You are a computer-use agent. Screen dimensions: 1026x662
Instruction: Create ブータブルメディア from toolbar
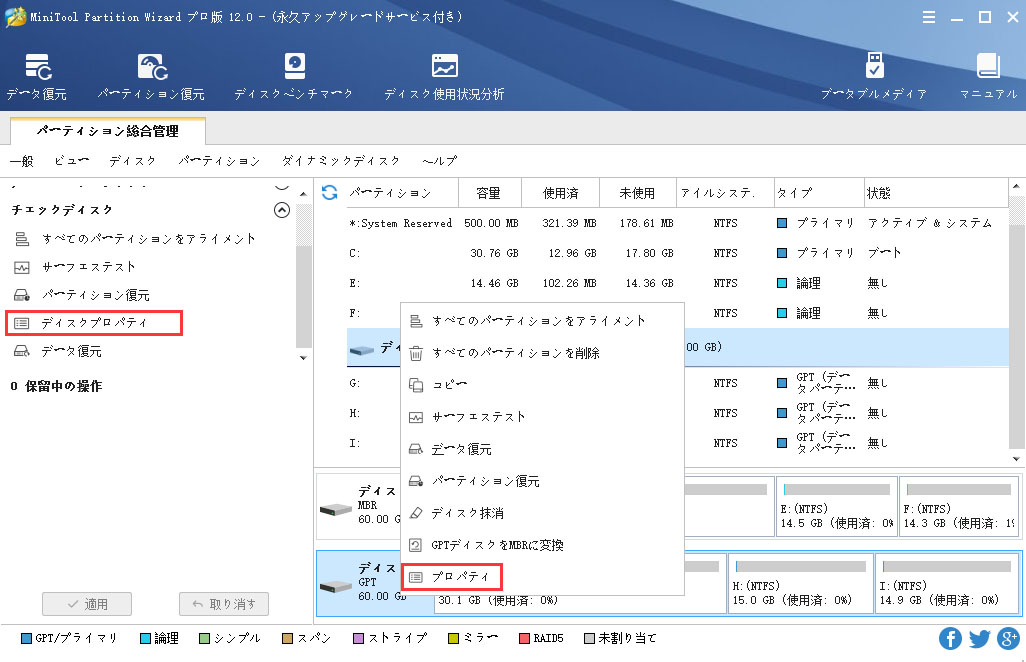(x=873, y=78)
